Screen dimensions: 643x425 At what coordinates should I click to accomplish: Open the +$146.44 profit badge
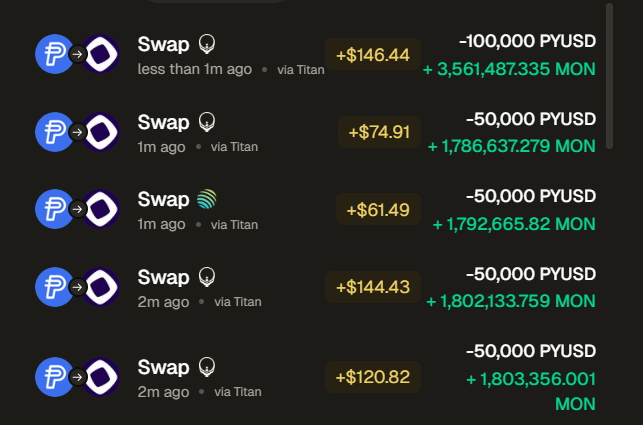point(373,54)
